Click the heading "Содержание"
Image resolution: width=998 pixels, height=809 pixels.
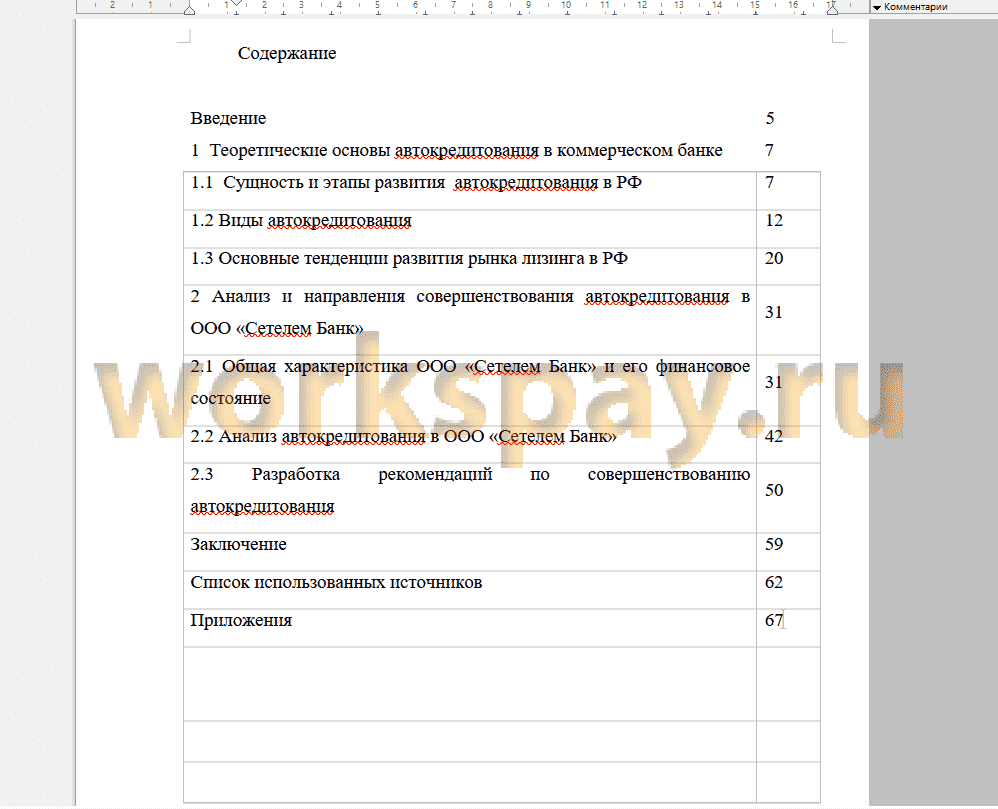click(x=287, y=53)
